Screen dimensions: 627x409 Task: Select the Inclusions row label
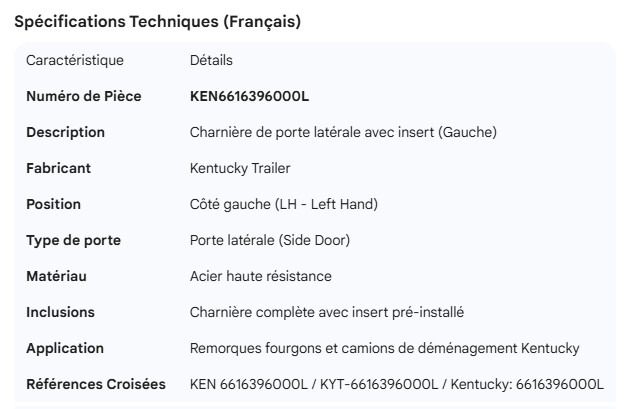60,312
